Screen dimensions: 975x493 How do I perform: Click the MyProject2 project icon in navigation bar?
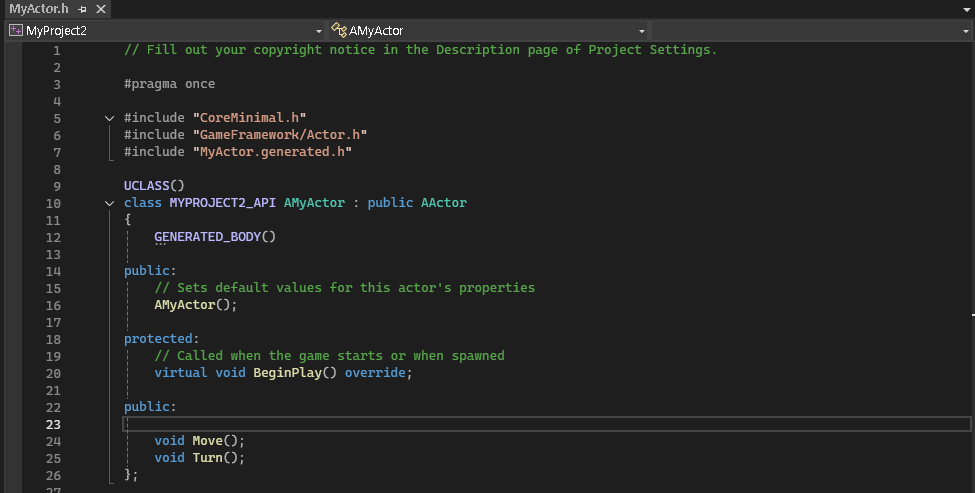click(x=16, y=30)
